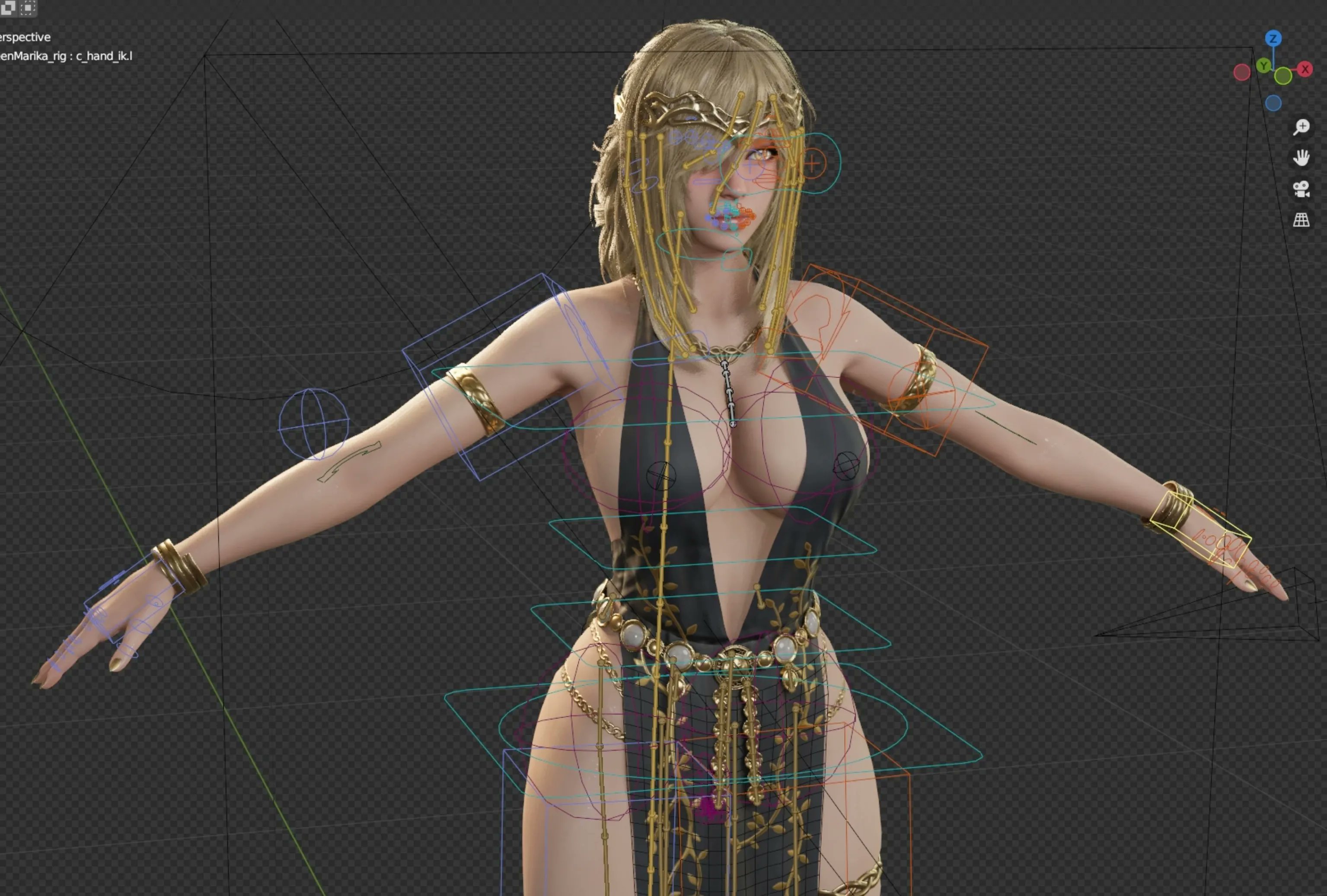
Task: Toggle perspective/orthographic with grid icon
Action: coord(1301,220)
